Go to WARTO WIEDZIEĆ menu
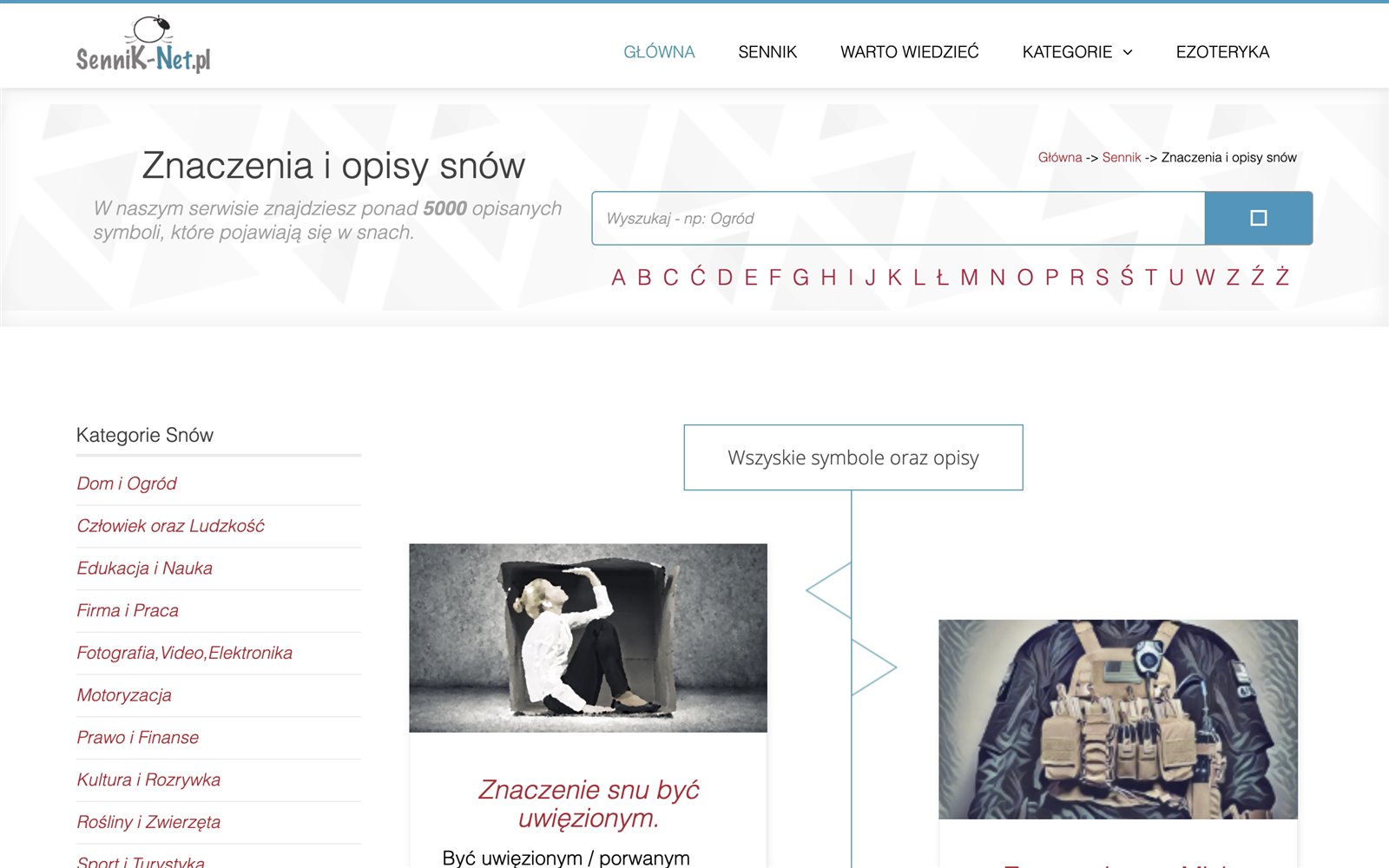Viewport: 1389px width, 868px height. 909,52
